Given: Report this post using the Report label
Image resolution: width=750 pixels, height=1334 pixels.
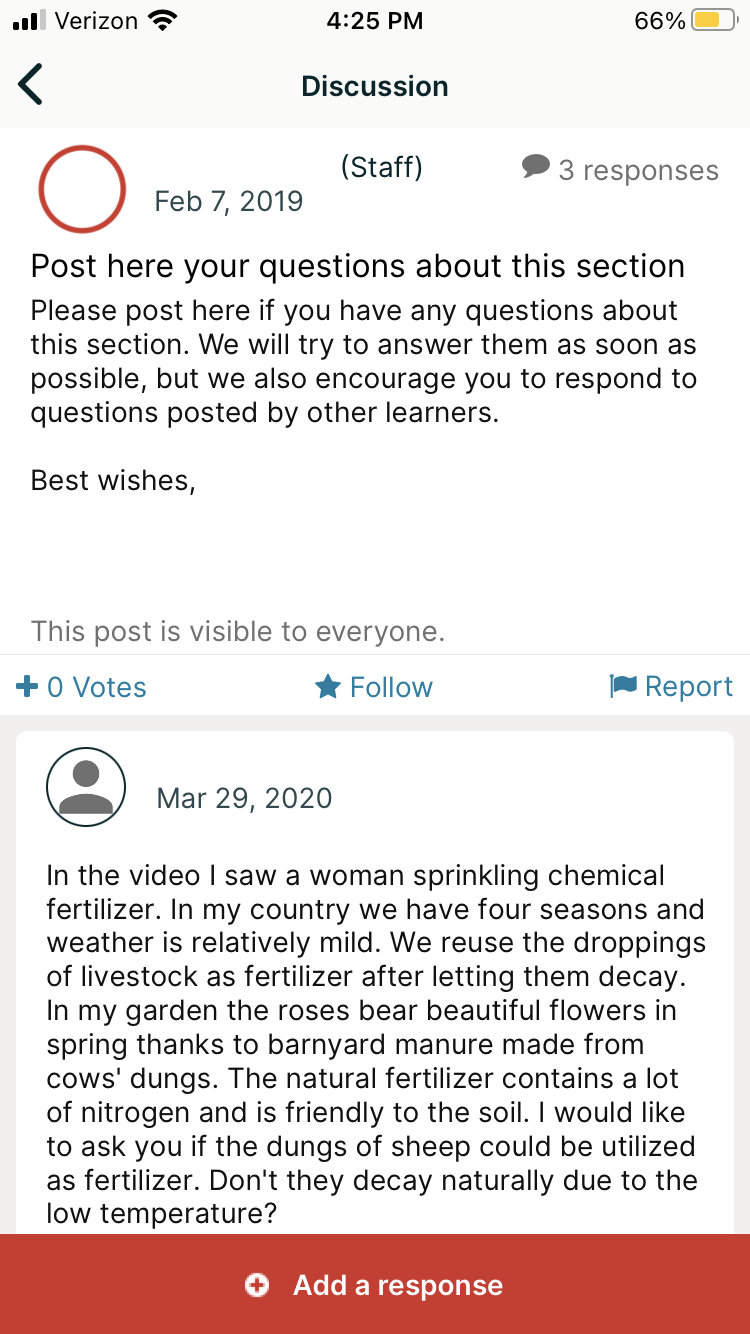Looking at the screenshot, I should pos(688,686).
